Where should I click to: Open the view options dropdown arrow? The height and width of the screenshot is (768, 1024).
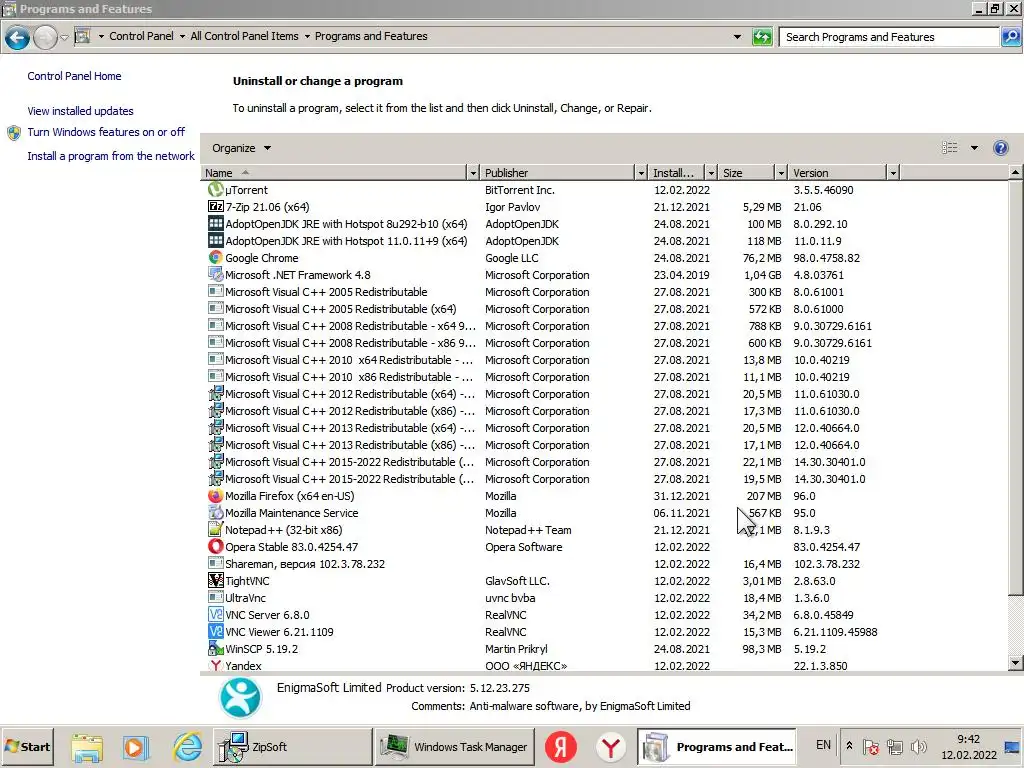tap(974, 148)
